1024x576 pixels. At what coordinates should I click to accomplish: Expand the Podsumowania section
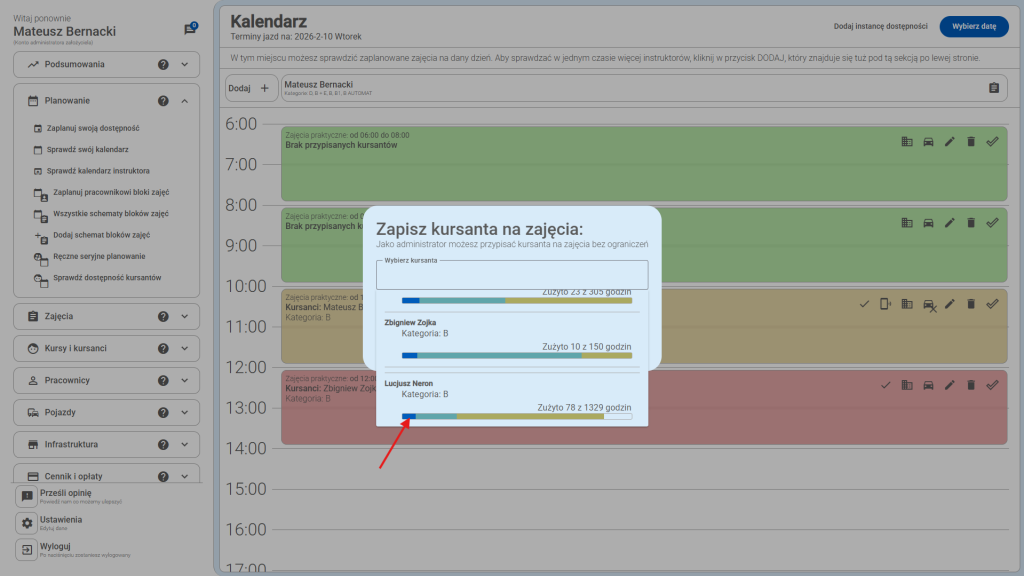coord(183,64)
